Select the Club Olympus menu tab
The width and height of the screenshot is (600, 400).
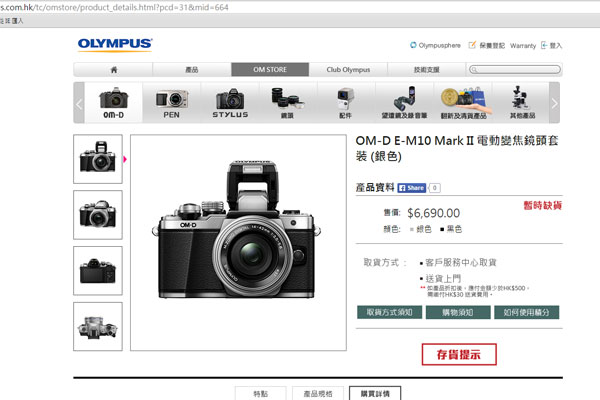tap(348, 70)
